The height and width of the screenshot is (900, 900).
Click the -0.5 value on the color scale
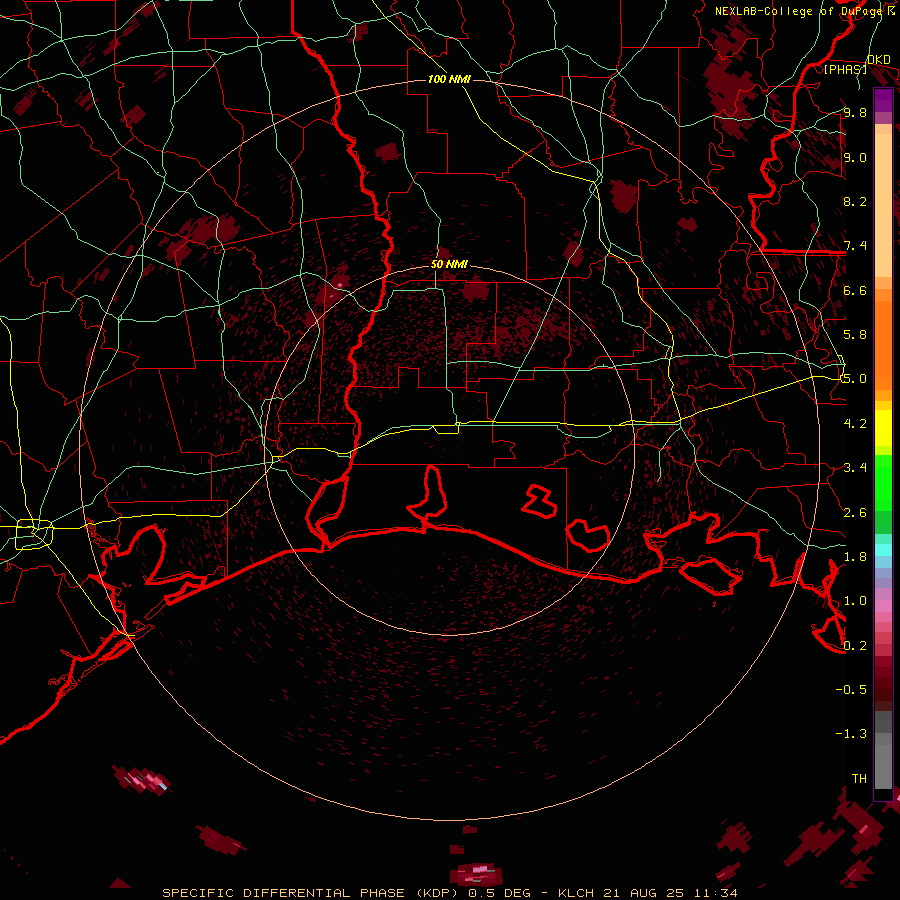point(851,690)
